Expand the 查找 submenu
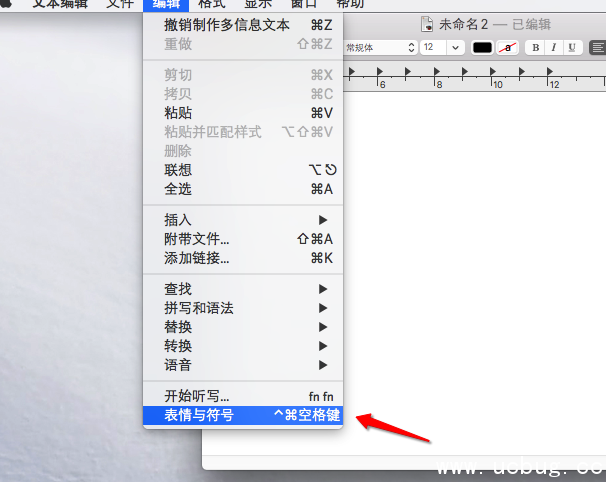 [243, 289]
